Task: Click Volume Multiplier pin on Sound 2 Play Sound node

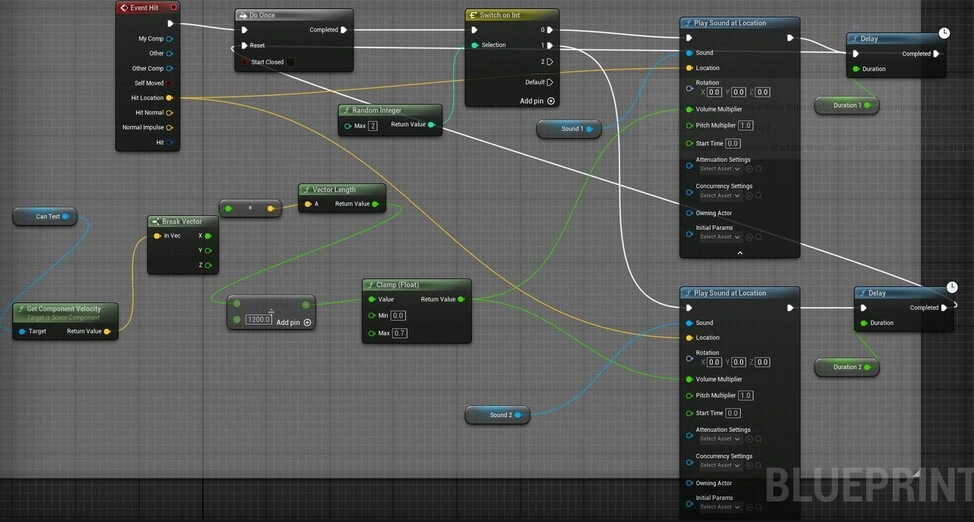Action: point(690,379)
